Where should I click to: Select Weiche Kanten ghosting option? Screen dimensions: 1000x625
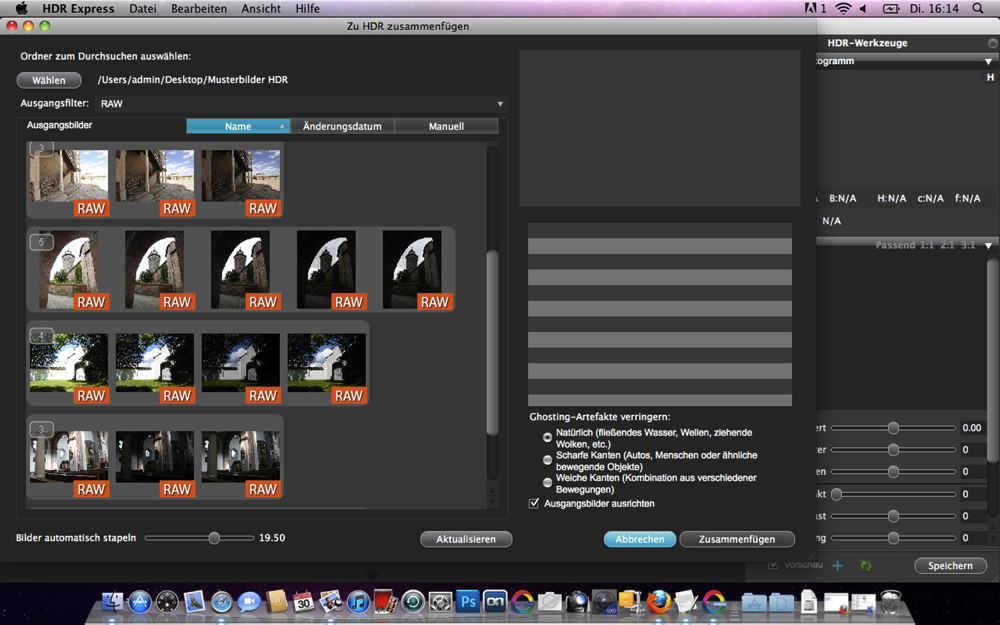point(547,483)
